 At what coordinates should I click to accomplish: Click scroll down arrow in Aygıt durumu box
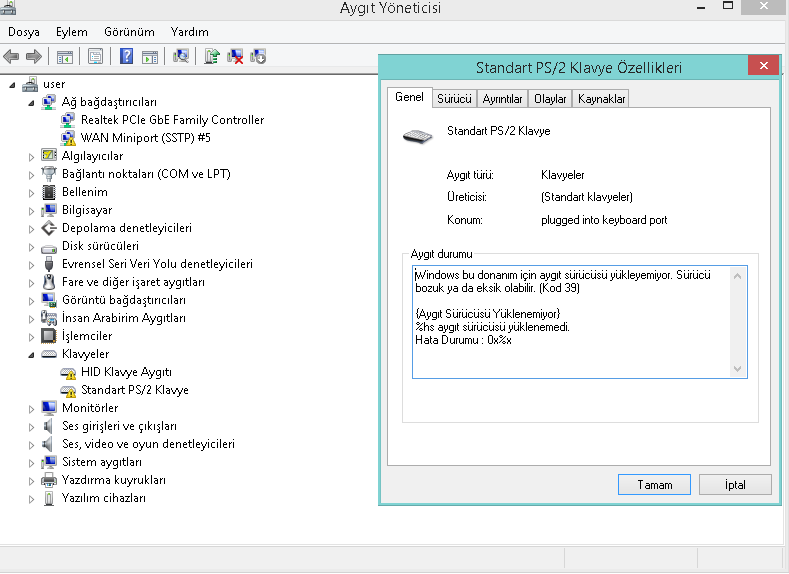(x=738, y=369)
